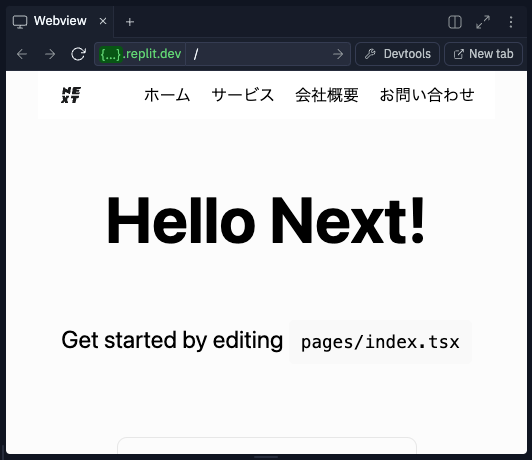Open Devtools
The height and width of the screenshot is (460, 532).
point(397,54)
